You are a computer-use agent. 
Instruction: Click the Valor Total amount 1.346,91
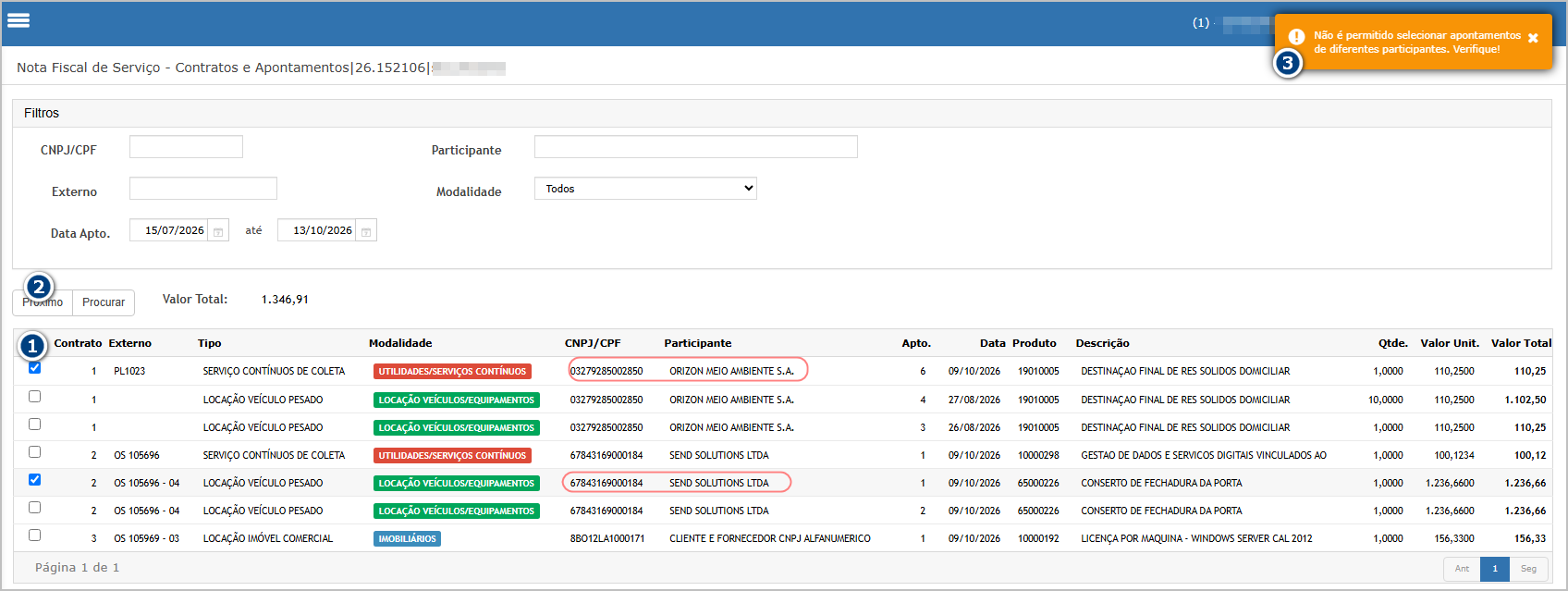tap(285, 300)
